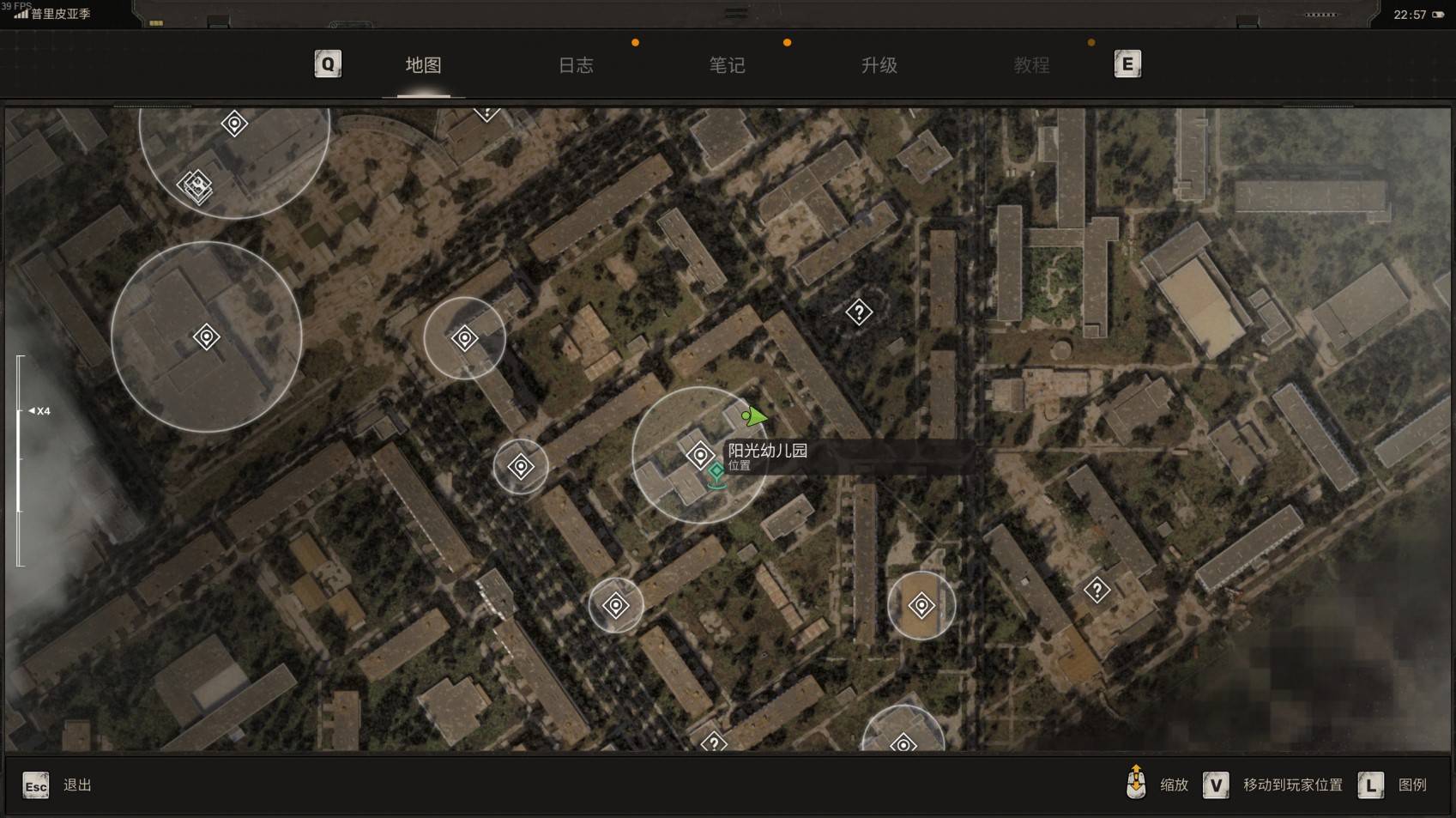Select the location marker in tan courtyard circle
1456x818 pixels.
pos(921,606)
